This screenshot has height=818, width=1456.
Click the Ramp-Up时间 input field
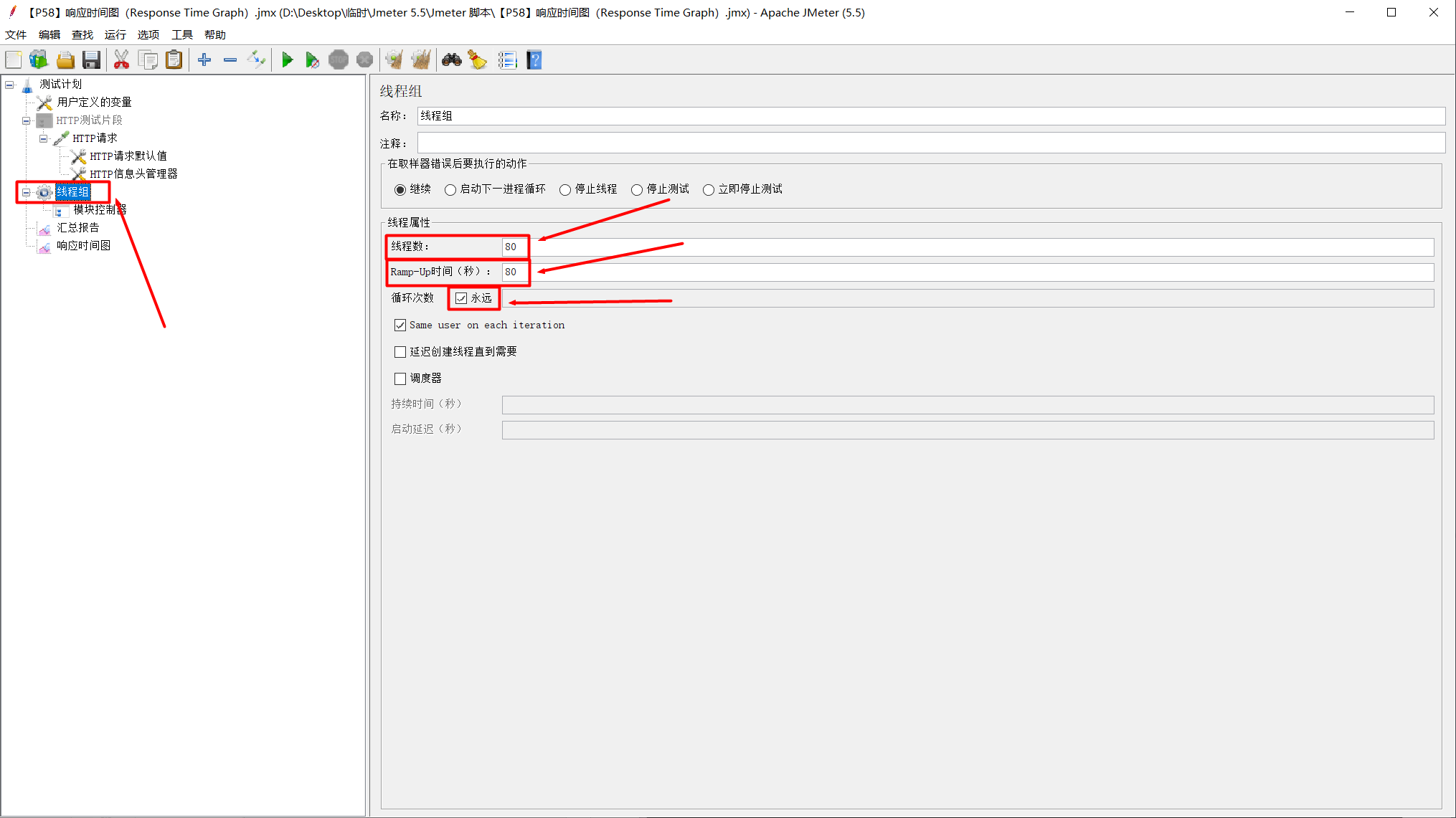pyautogui.click(x=968, y=272)
